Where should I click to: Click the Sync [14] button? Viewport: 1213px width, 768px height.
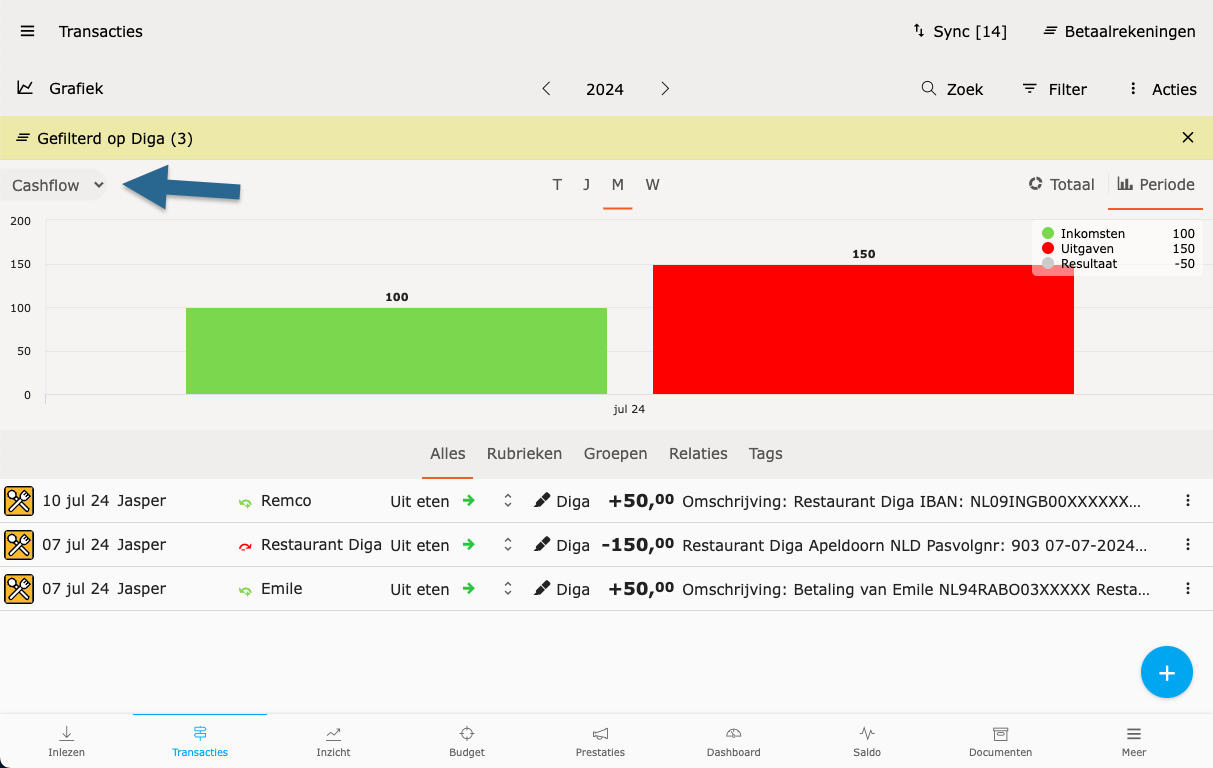[x=960, y=31]
